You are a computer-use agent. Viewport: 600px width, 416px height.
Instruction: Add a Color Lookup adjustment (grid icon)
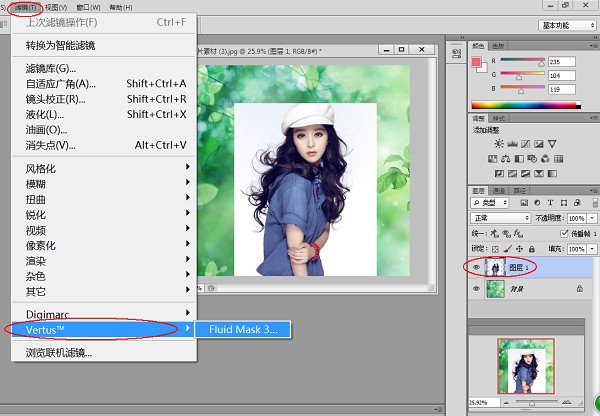tap(559, 159)
